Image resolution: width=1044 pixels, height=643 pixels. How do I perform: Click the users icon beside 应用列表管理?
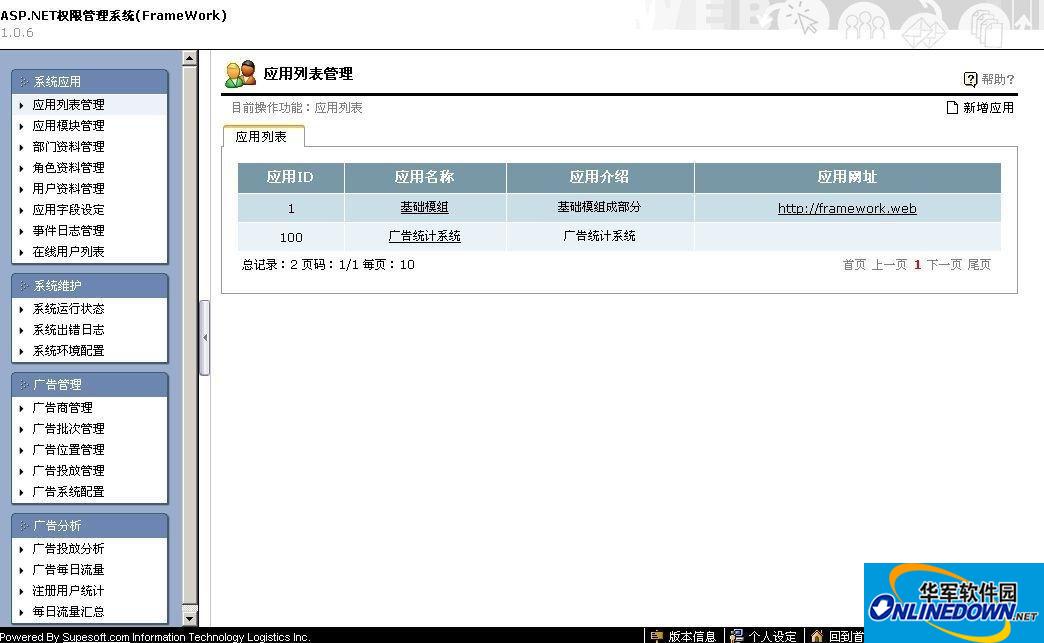coord(240,73)
